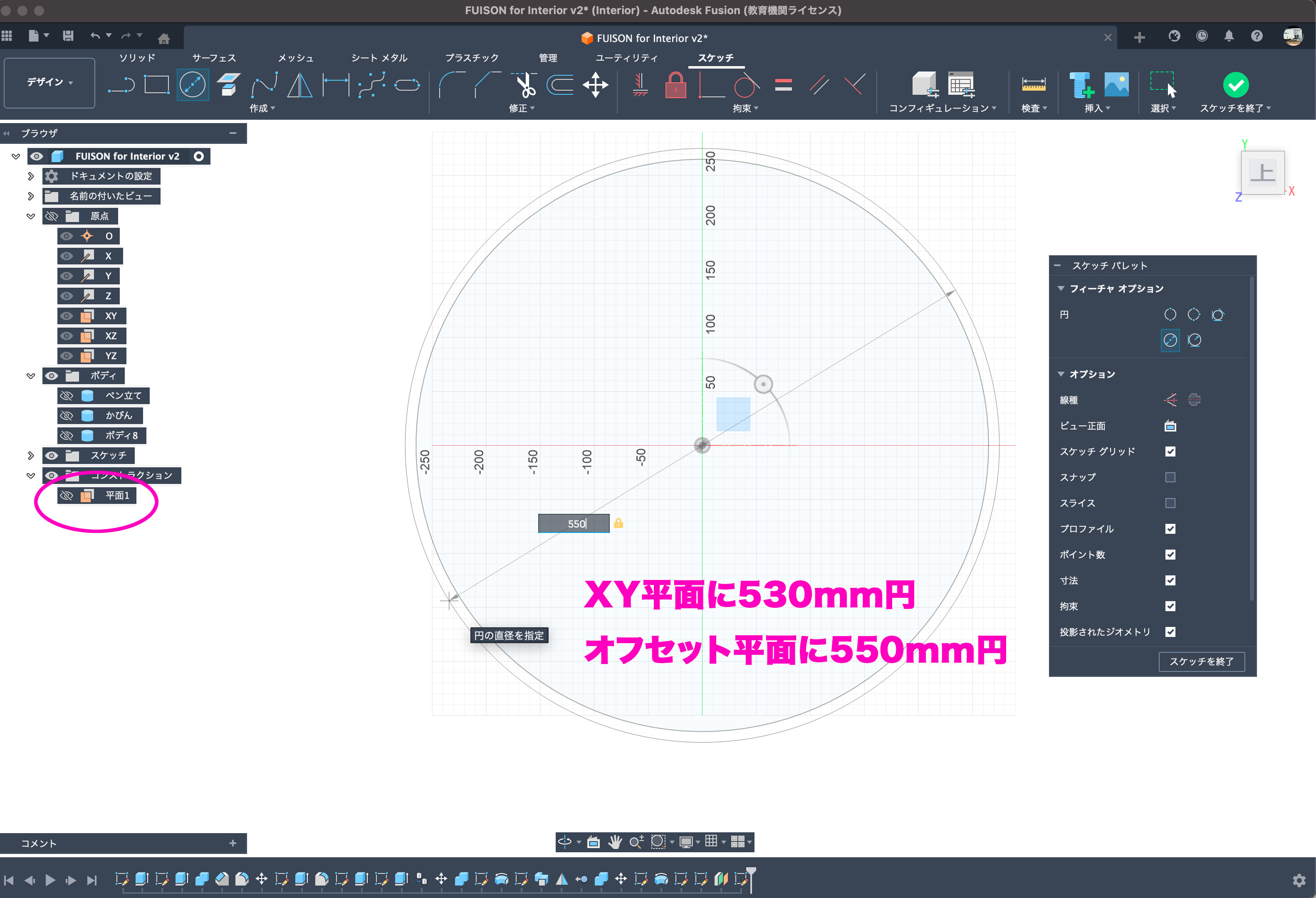The height and width of the screenshot is (898, 1316).
Task: Select the rectangle sketch tool
Action: [x=156, y=85]
